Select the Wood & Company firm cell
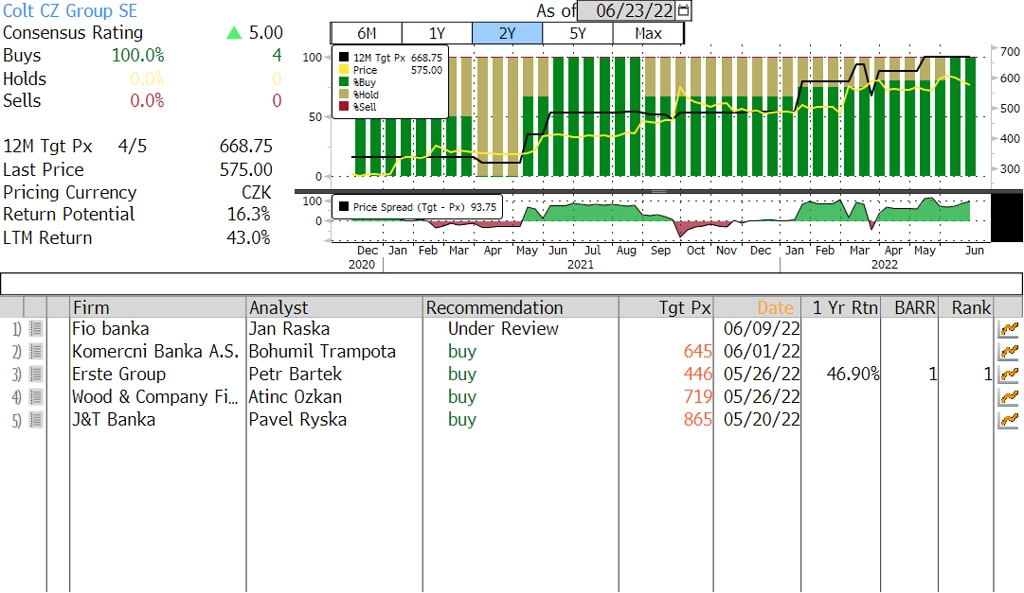Viewport: 1024px width, 593px height. (x=155, y=396)
